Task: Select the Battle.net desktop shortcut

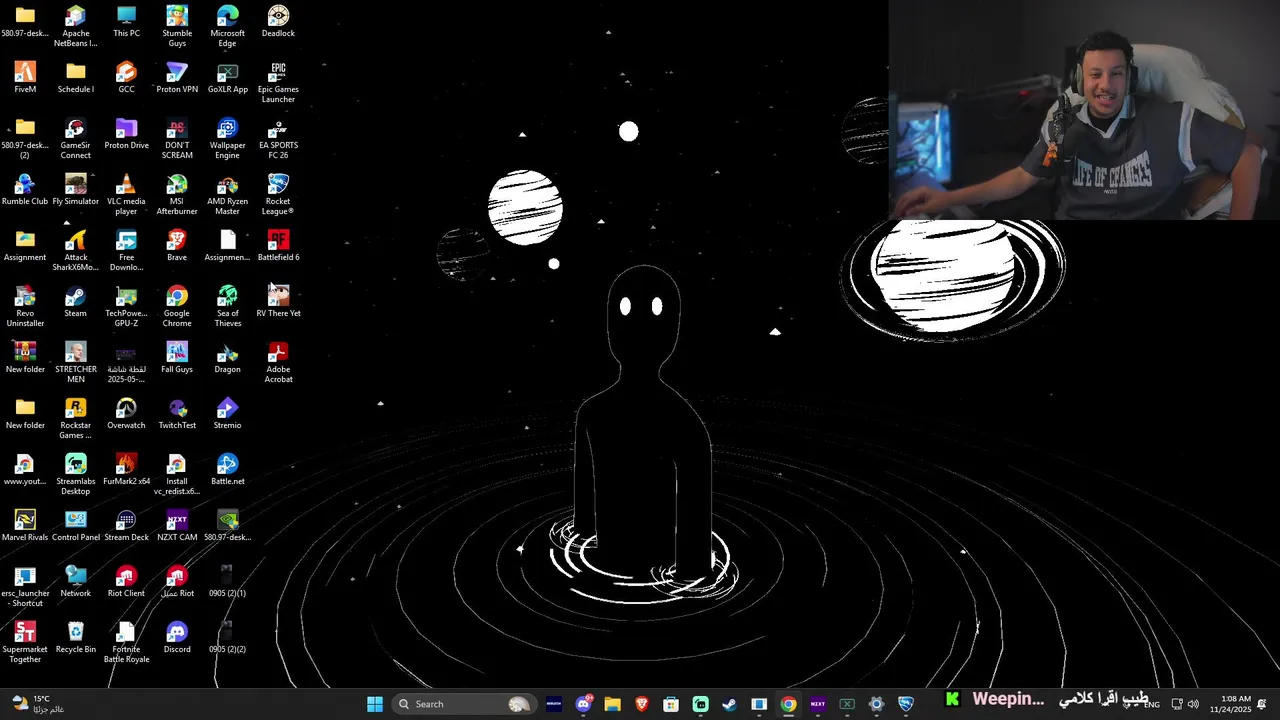Action: (227, 469)
